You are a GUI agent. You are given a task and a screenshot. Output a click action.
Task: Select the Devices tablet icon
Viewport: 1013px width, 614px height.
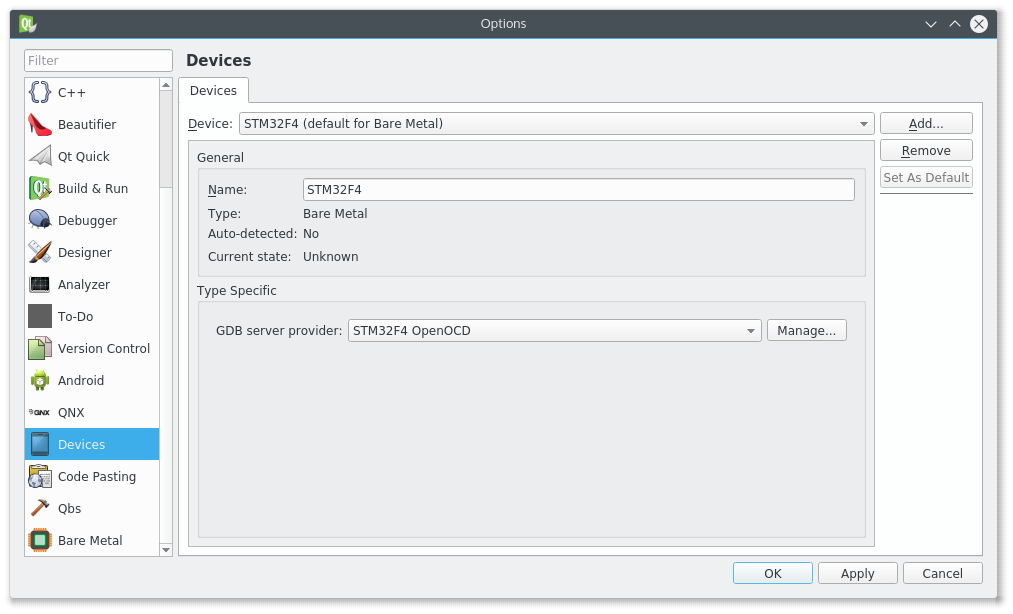click(x=39, y=444)
